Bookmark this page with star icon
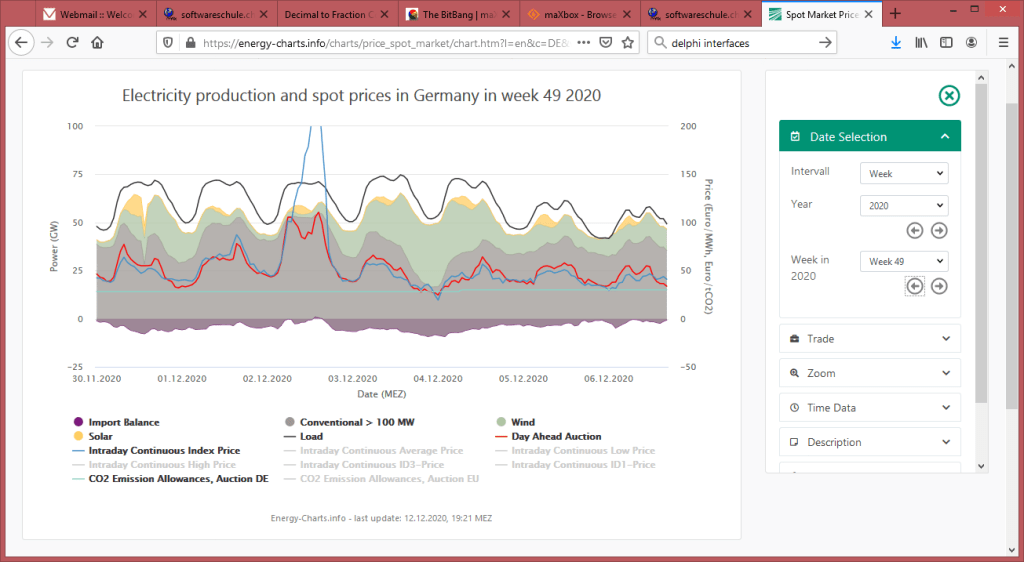The image size is (1024, 562). coord(627,43)
